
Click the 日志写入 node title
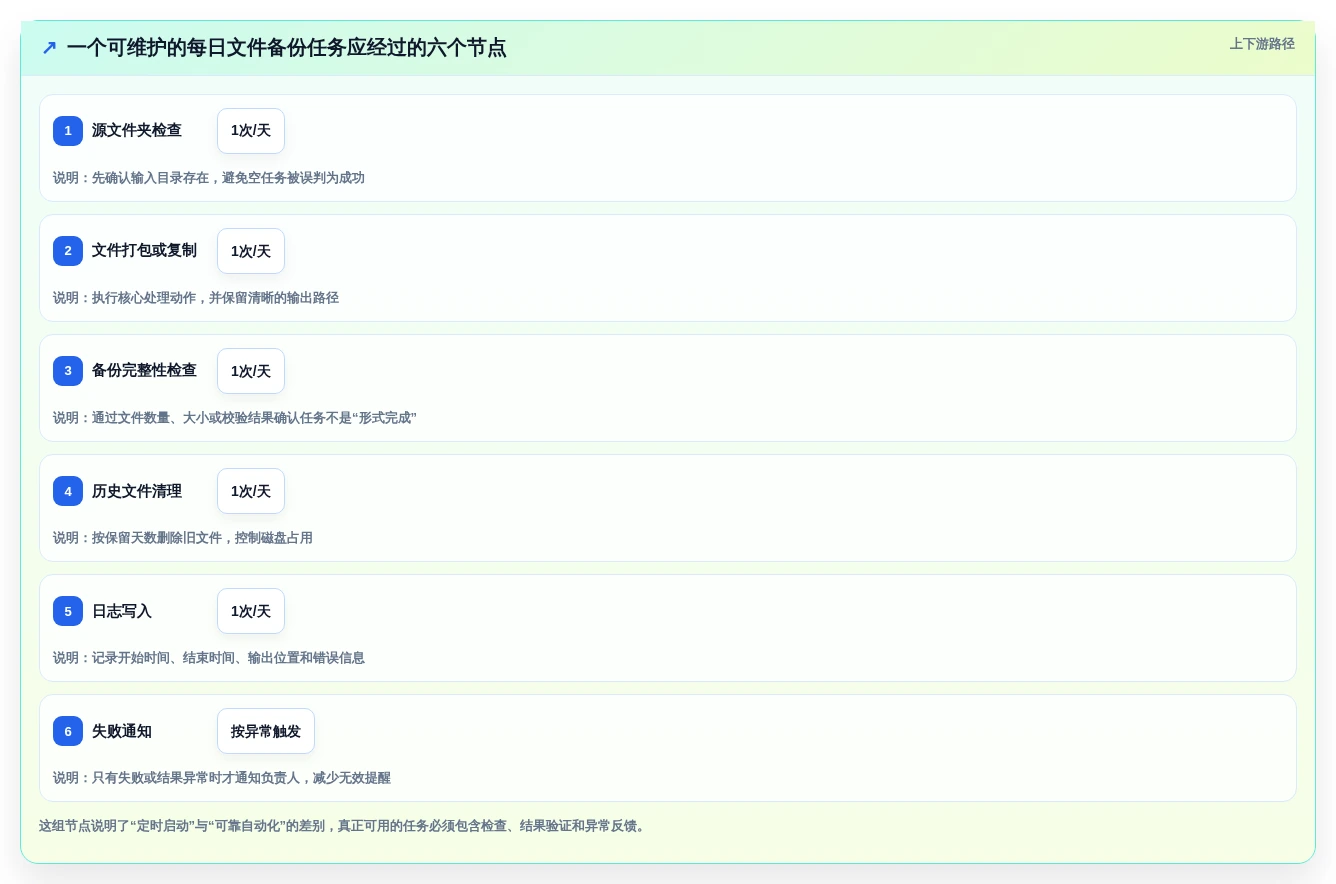tap(122, 611)
